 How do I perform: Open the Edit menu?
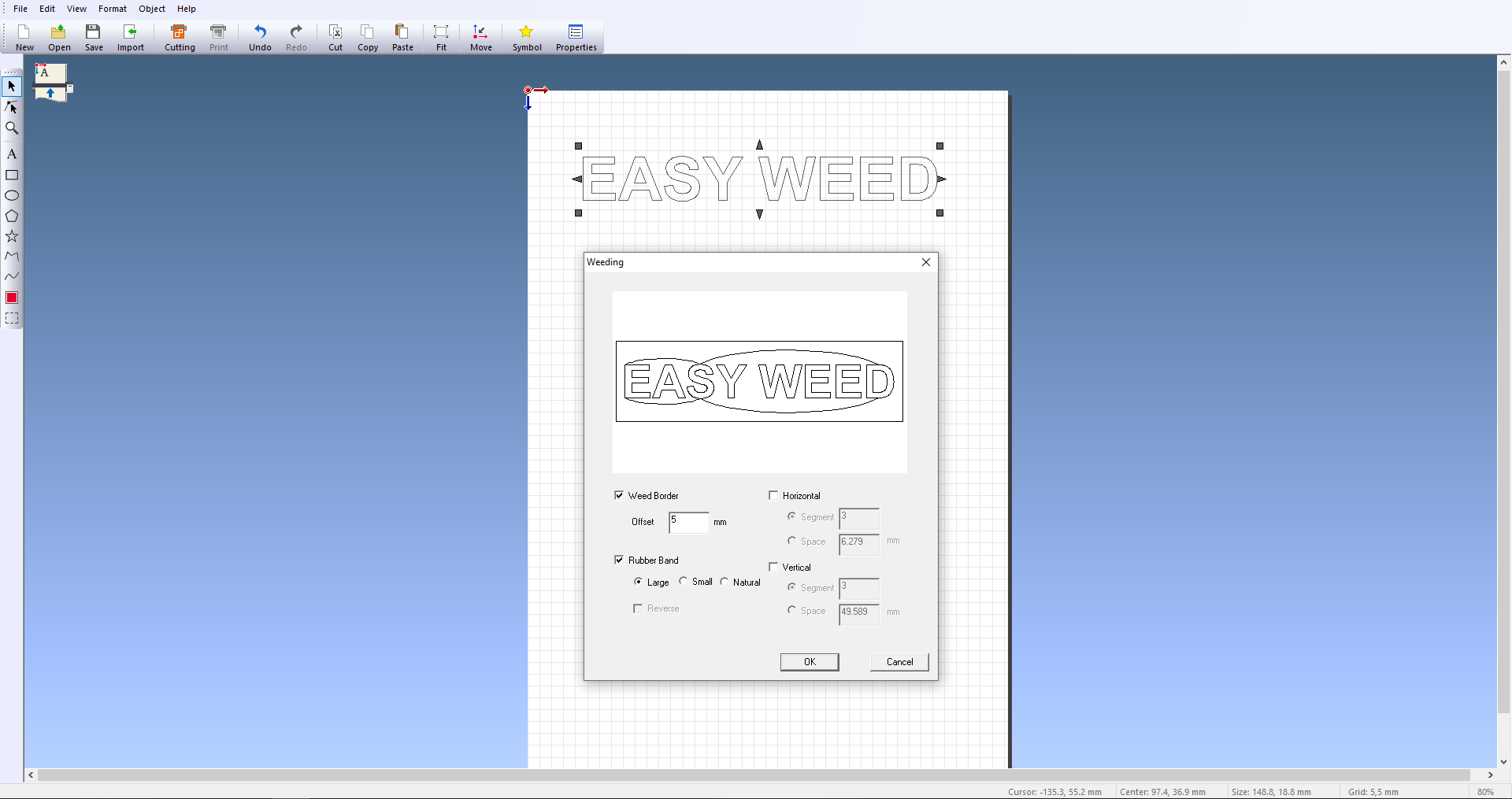[x=47, y=9]
